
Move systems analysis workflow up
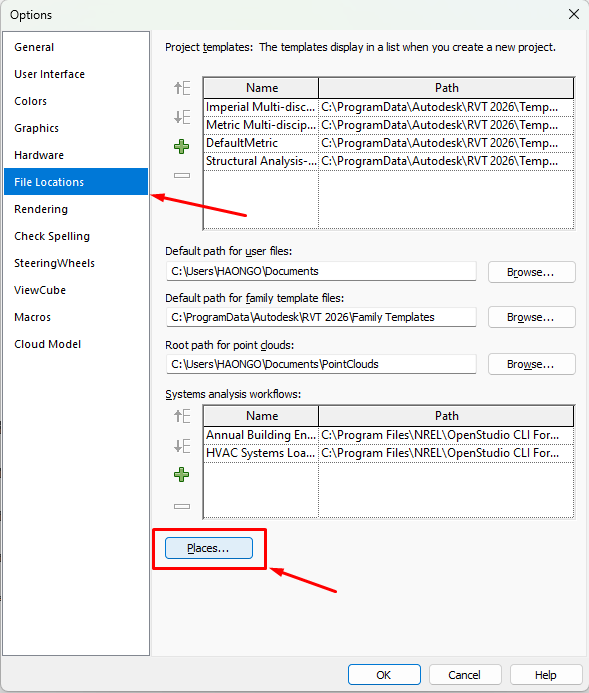(x=182, y=416)
